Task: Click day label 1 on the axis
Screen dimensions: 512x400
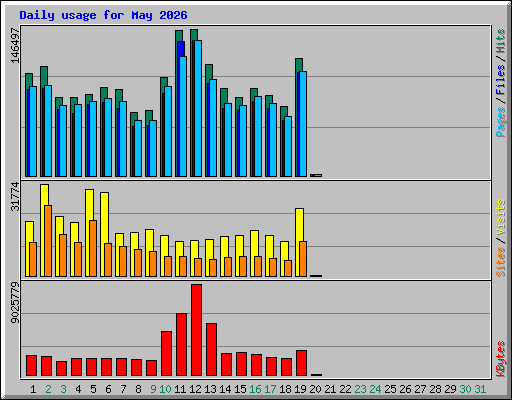Action: tap(33, 389)
